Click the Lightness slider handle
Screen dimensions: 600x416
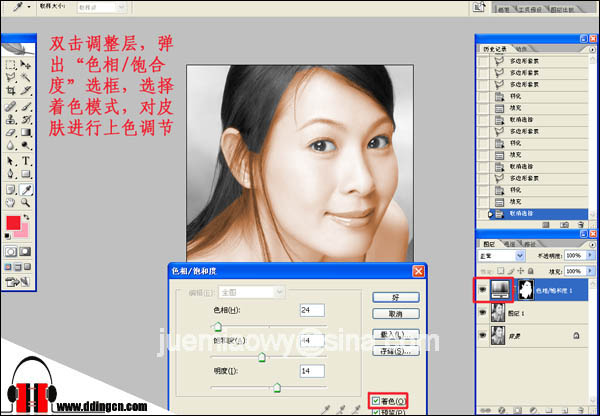[277, 387]
